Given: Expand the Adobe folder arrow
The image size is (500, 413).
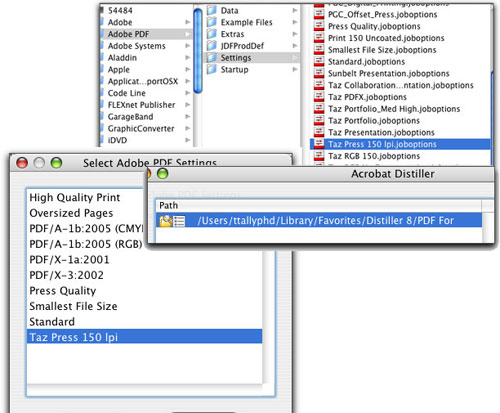Looking at the screenshot, I should click(188, 22).
